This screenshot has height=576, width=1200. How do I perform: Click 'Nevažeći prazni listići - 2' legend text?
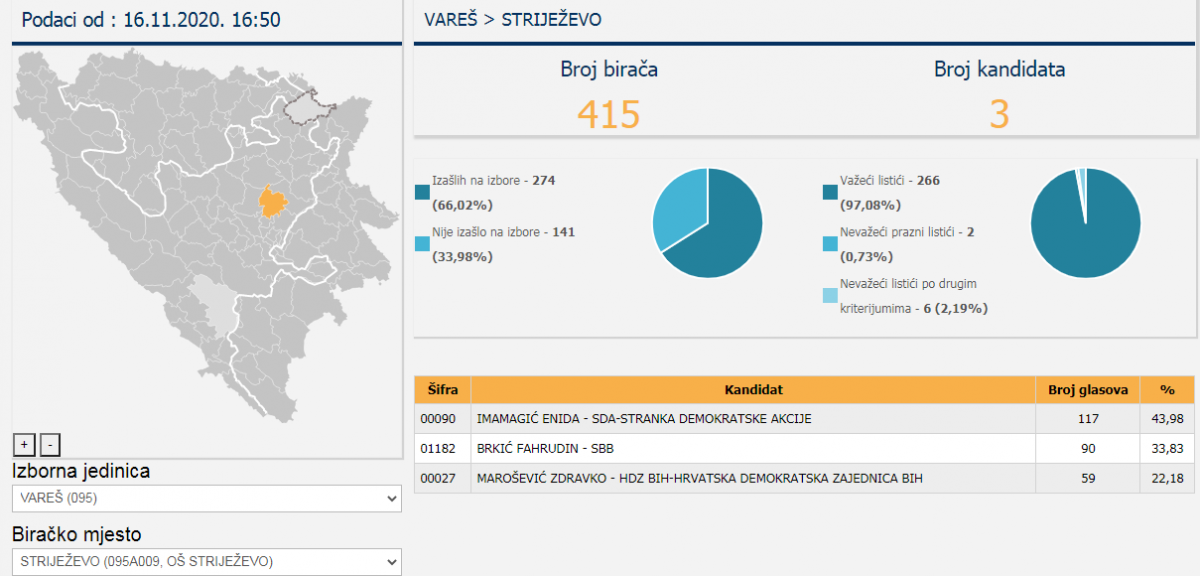click(x=907, y=232)
